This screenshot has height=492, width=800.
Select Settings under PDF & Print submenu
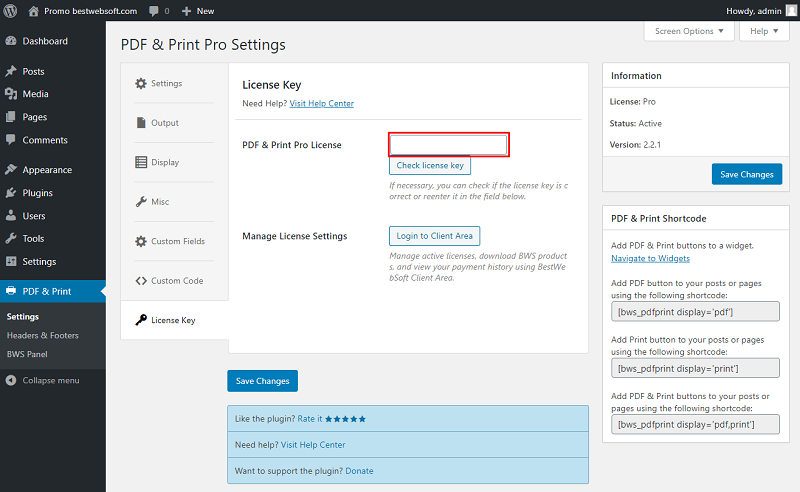(x=23, y=316)
